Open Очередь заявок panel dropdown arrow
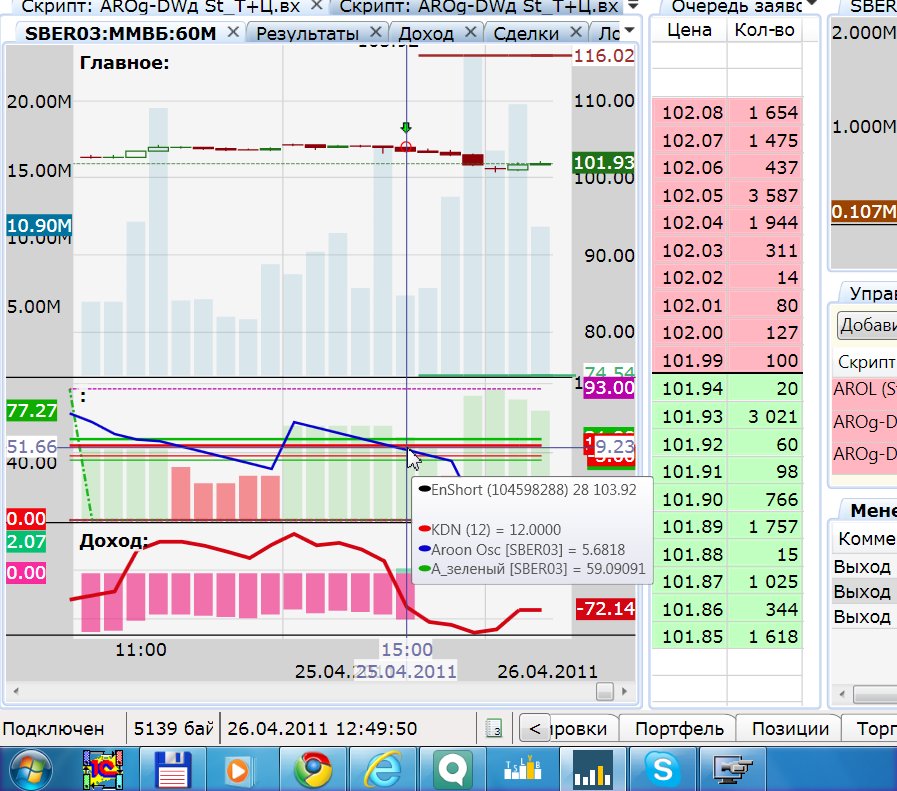This screenshot has width=897, height=791. (x=810, y=5)
